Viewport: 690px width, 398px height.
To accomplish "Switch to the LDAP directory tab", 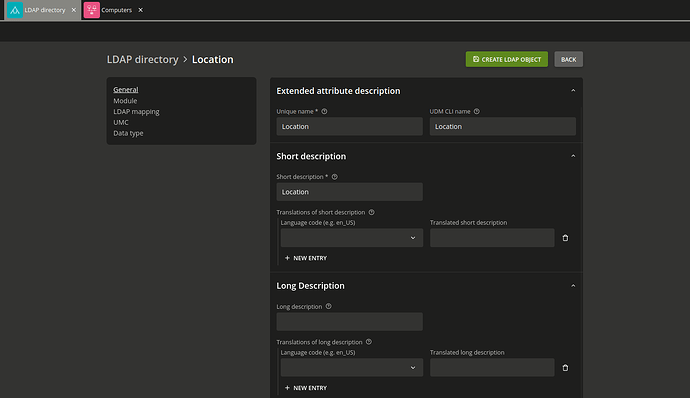I will click(x=43, y=10).
